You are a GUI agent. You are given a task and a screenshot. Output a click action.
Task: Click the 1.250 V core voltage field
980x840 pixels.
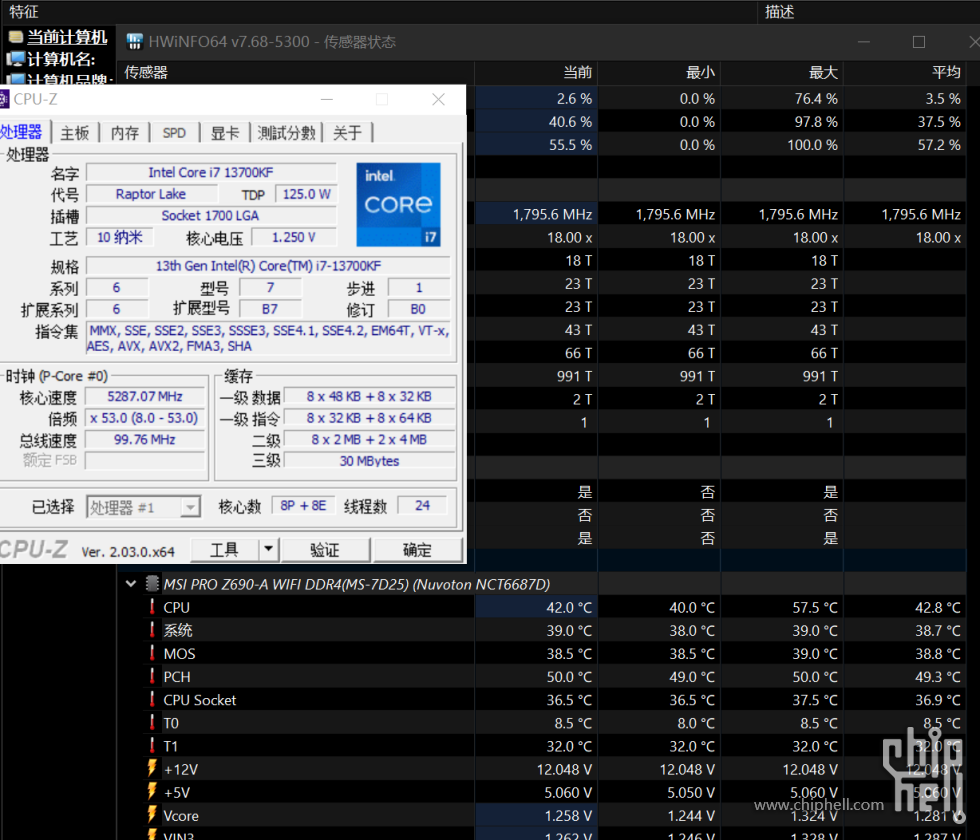[294, 238]
